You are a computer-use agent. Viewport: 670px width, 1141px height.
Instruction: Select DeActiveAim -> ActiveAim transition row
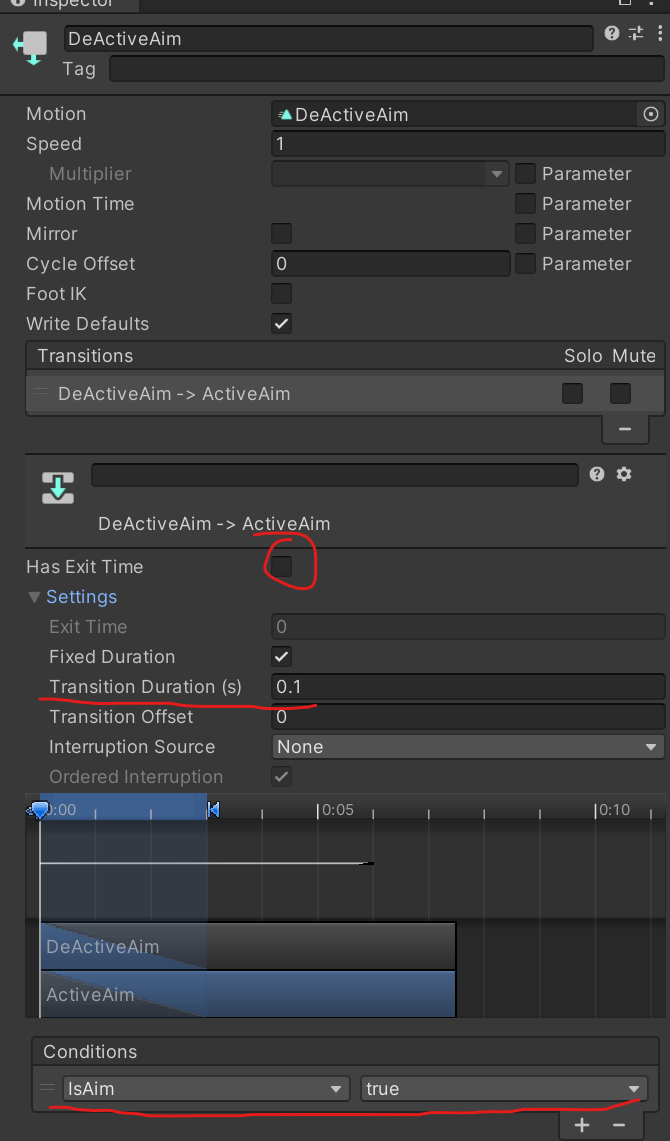174,394
